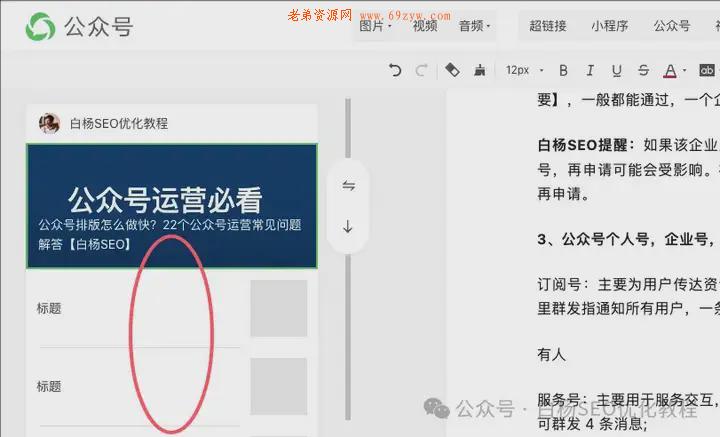
Task: Click the 有人 text line
Action: (x=551, y=354)
